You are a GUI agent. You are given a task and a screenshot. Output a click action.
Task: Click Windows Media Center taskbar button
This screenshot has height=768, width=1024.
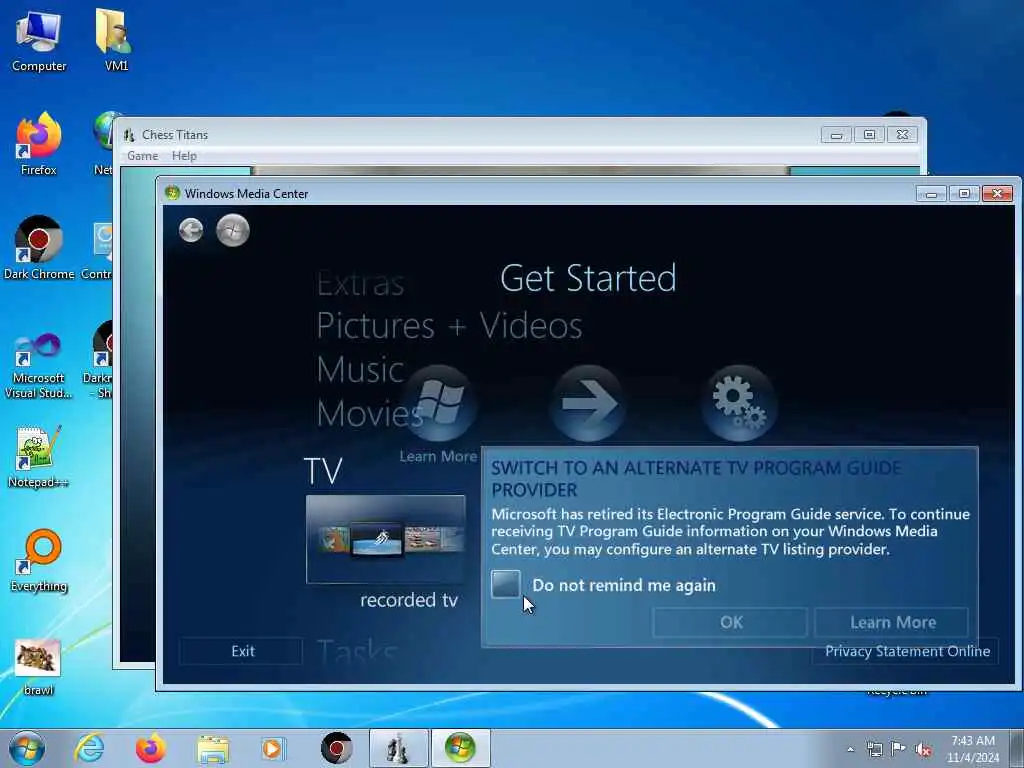point(460,748)
